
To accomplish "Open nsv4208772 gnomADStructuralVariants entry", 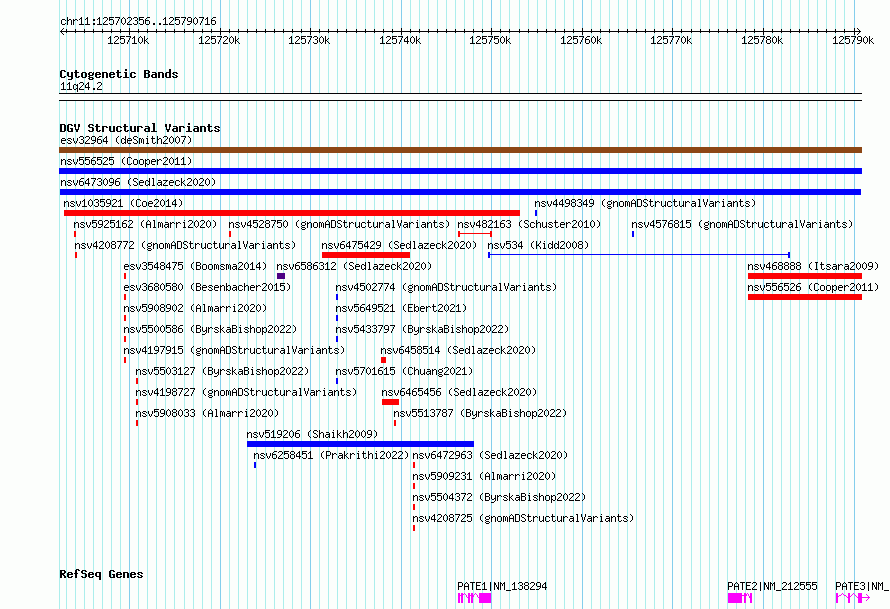I will point(185,245).
